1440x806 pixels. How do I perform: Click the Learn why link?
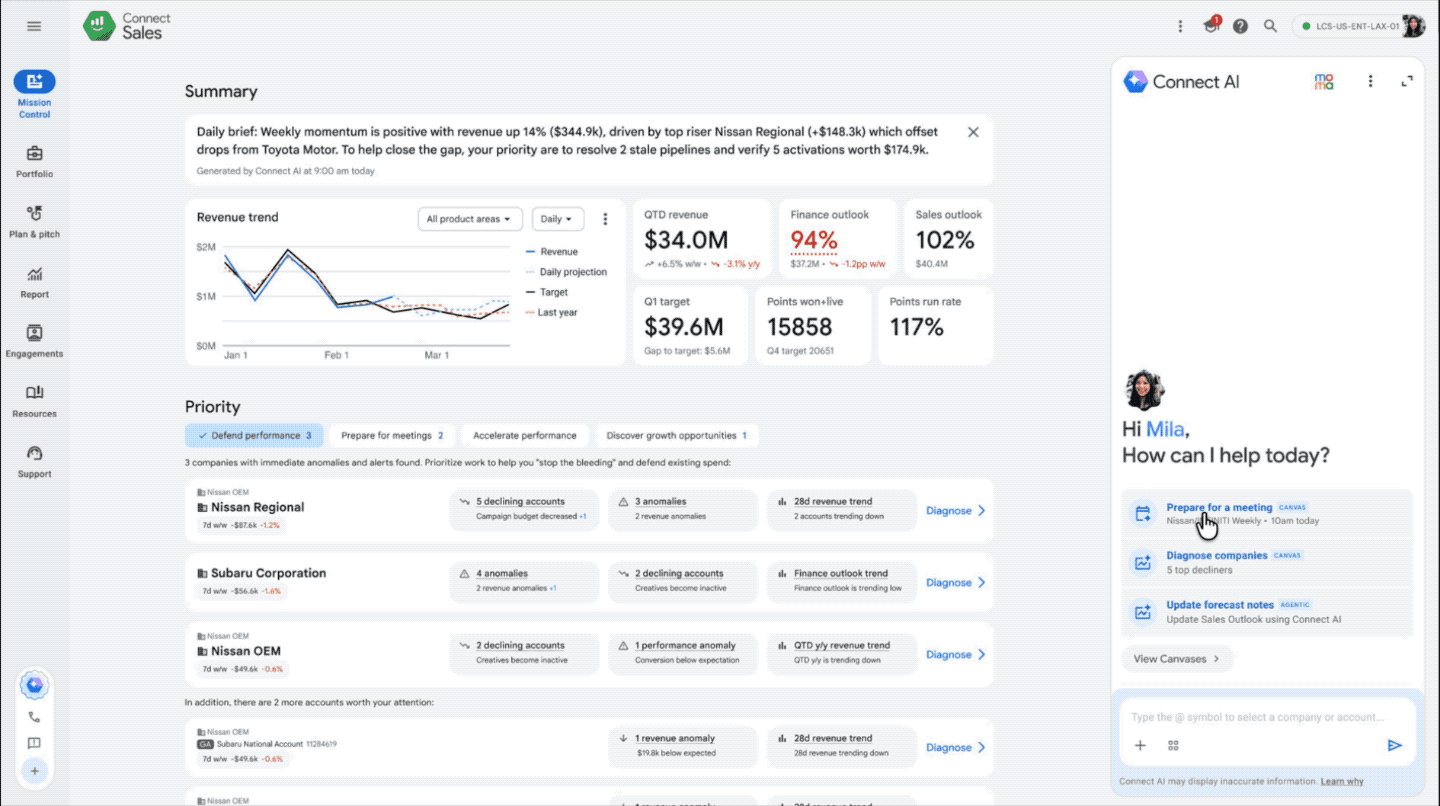[x=1341, y=781]
